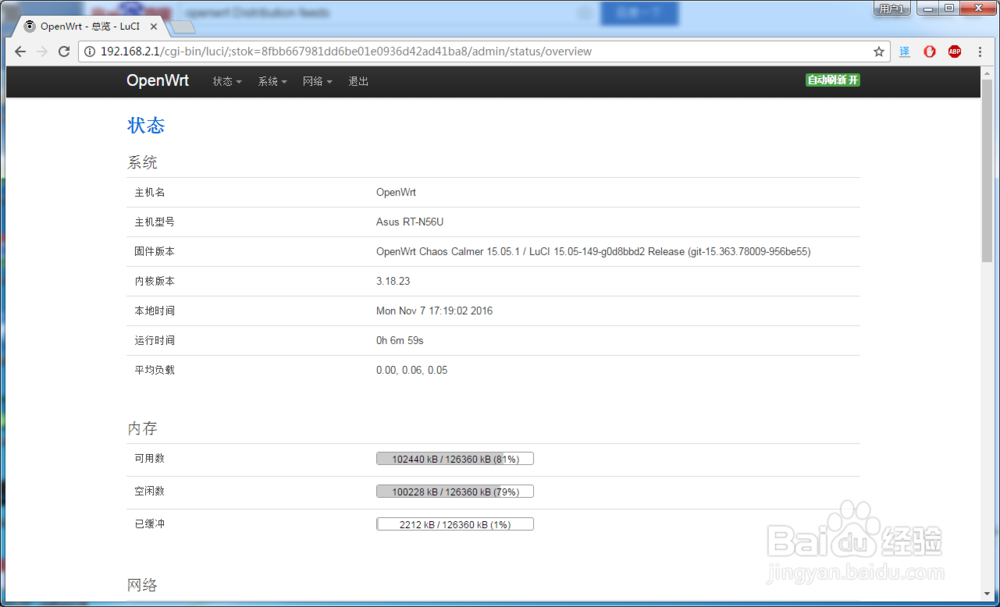
Task: Click 退出 to log out
Action: click(358, 82)
